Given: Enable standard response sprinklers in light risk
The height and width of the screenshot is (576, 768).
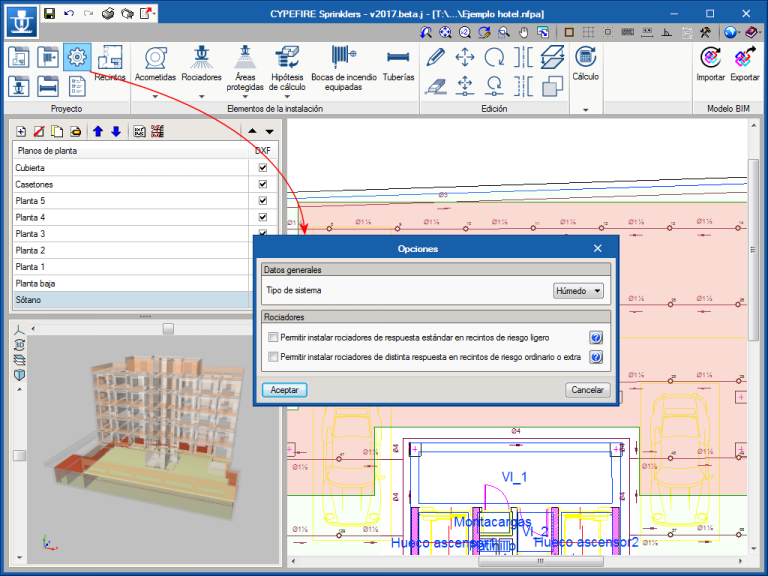Looking at the screenshot, I should [273, 338].
